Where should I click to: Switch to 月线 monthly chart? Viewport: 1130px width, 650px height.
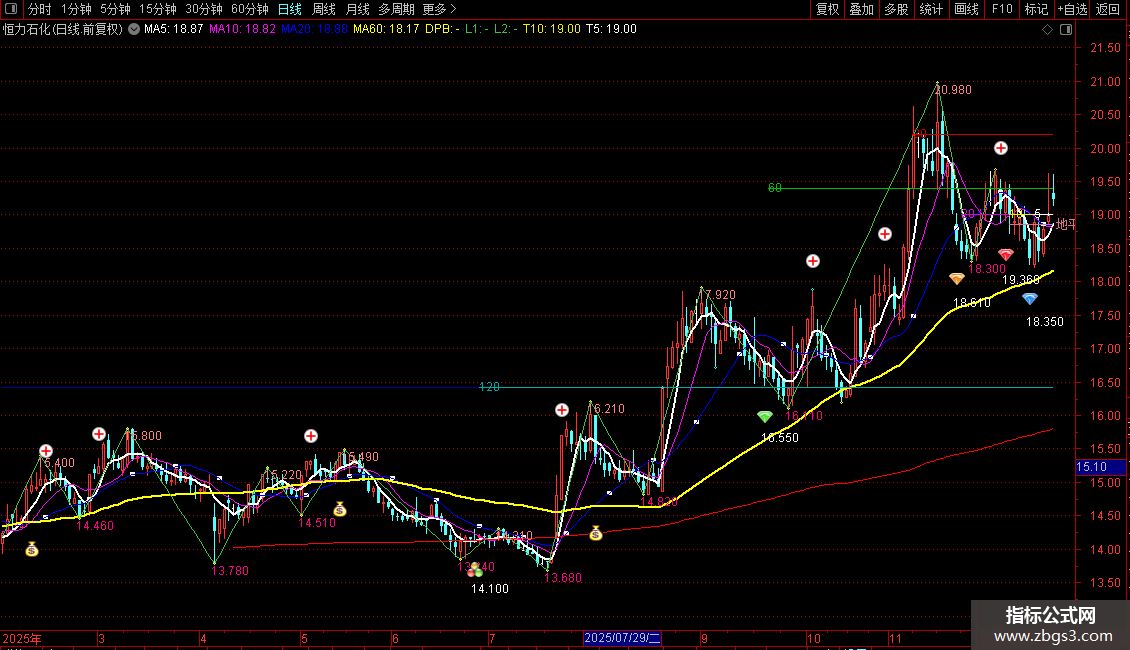coord(357,9)
